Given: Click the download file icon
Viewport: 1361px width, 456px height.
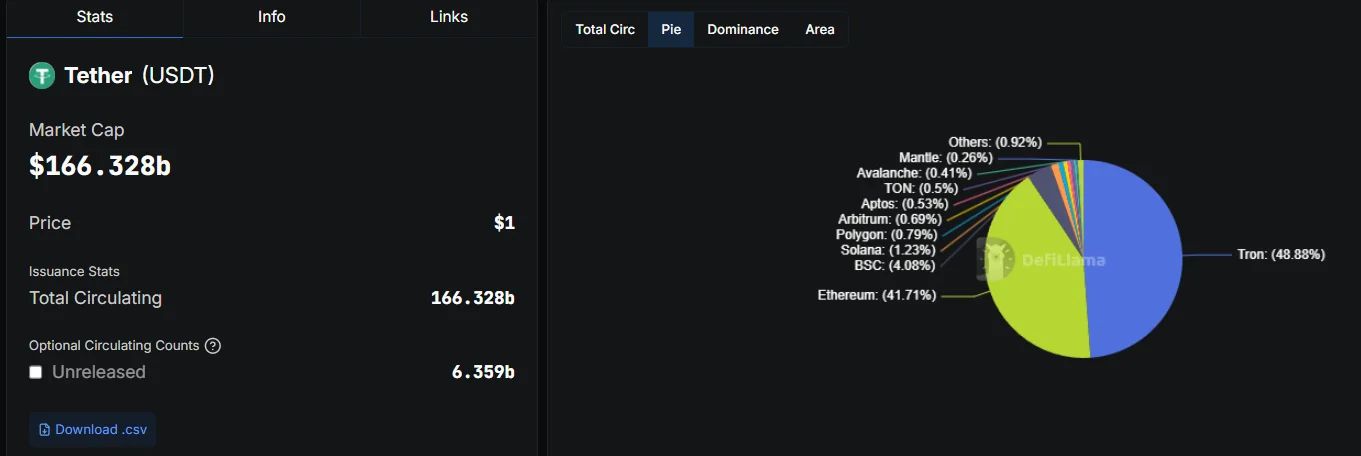Looking at the screenshot, I should pos(44,430).
